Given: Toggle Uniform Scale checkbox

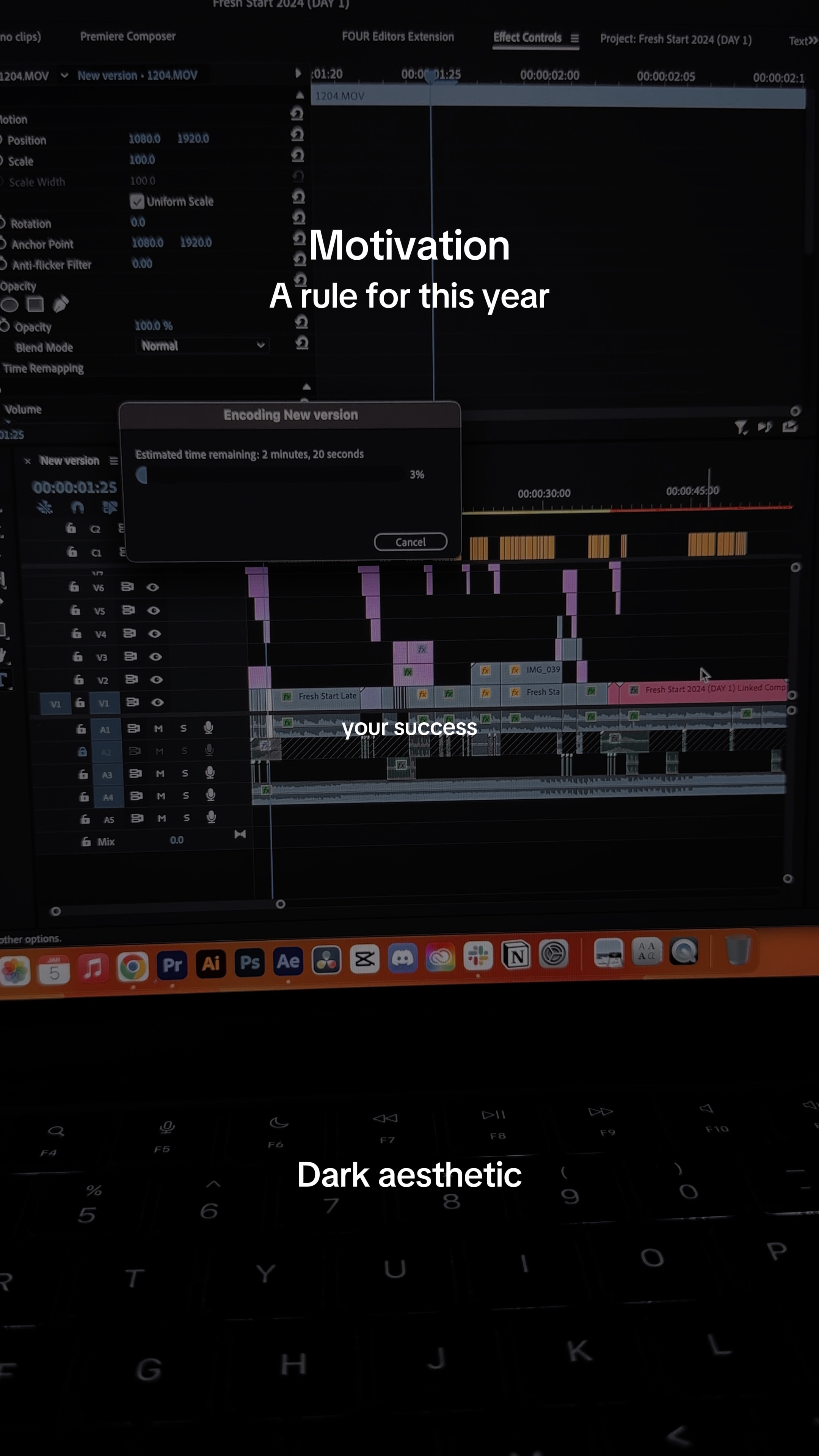Looking at the screenshot, I should click(137, 201).
